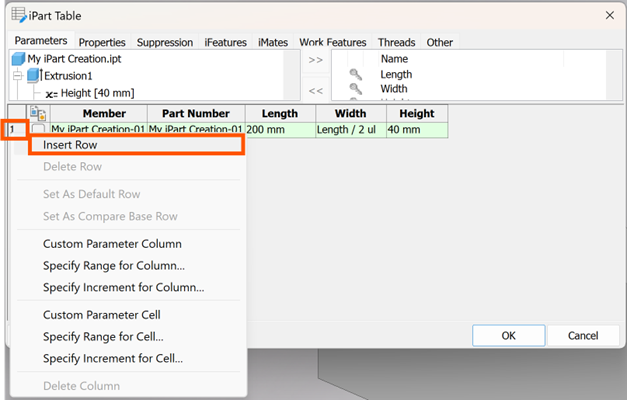Click OK to confirm the table

[x=508, y=335]
